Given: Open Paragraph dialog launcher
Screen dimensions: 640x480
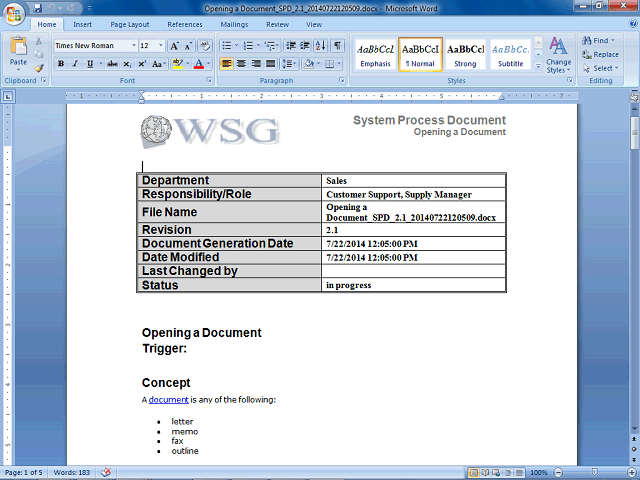Looking at the screenshot, I should click(x=342, y=80).
